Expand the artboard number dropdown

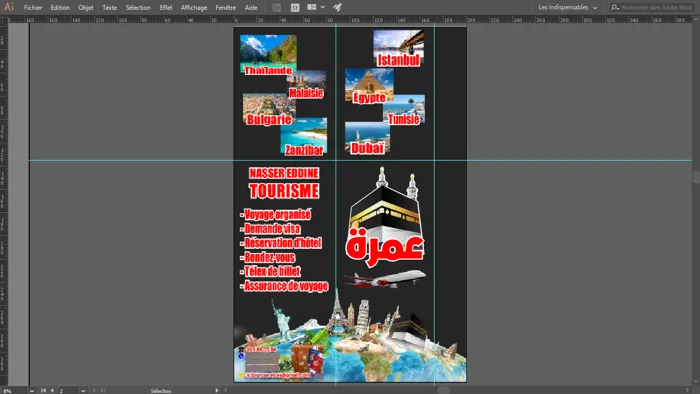click(x=83, y=391)
